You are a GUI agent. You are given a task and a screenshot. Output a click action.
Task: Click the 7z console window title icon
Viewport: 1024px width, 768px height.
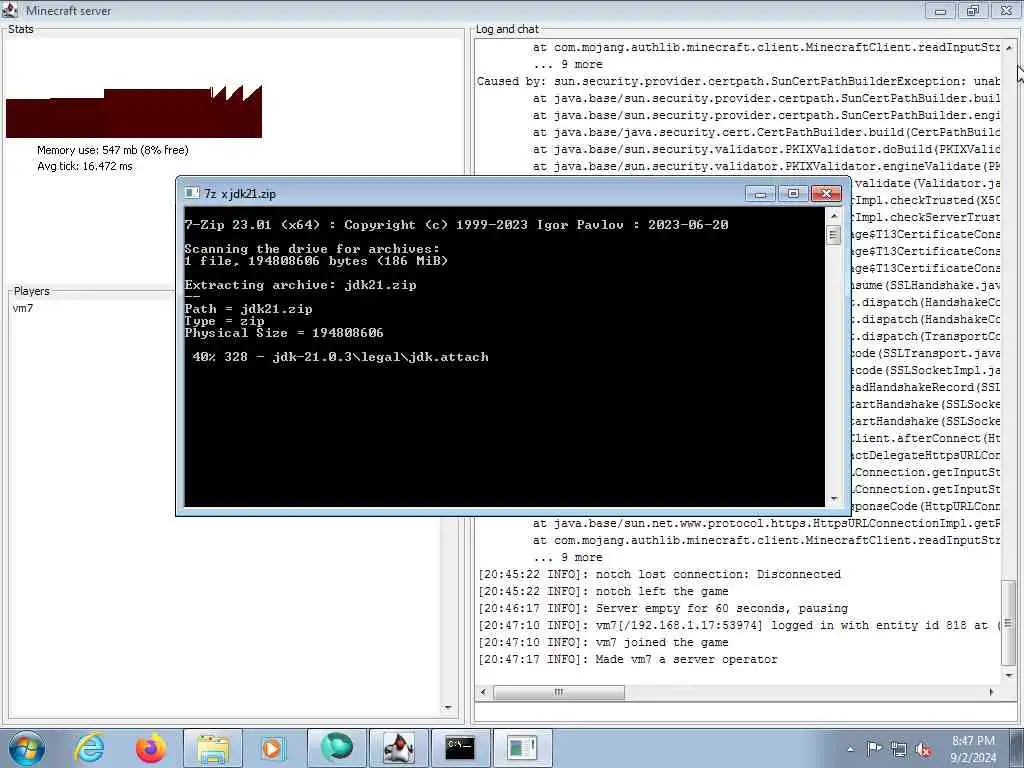[x=191, y=193]
